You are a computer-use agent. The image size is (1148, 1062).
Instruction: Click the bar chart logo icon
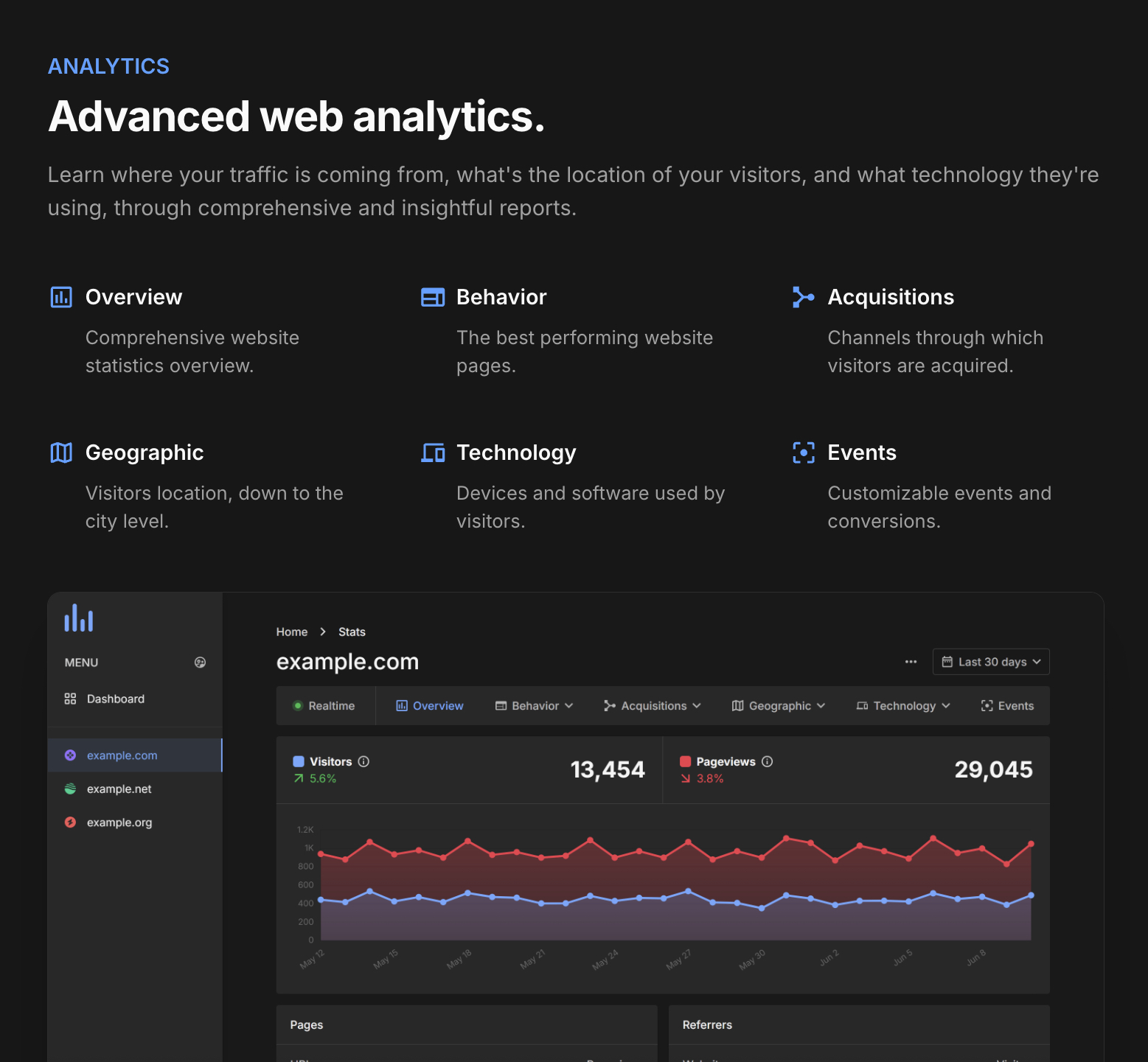tap(79, 618)
